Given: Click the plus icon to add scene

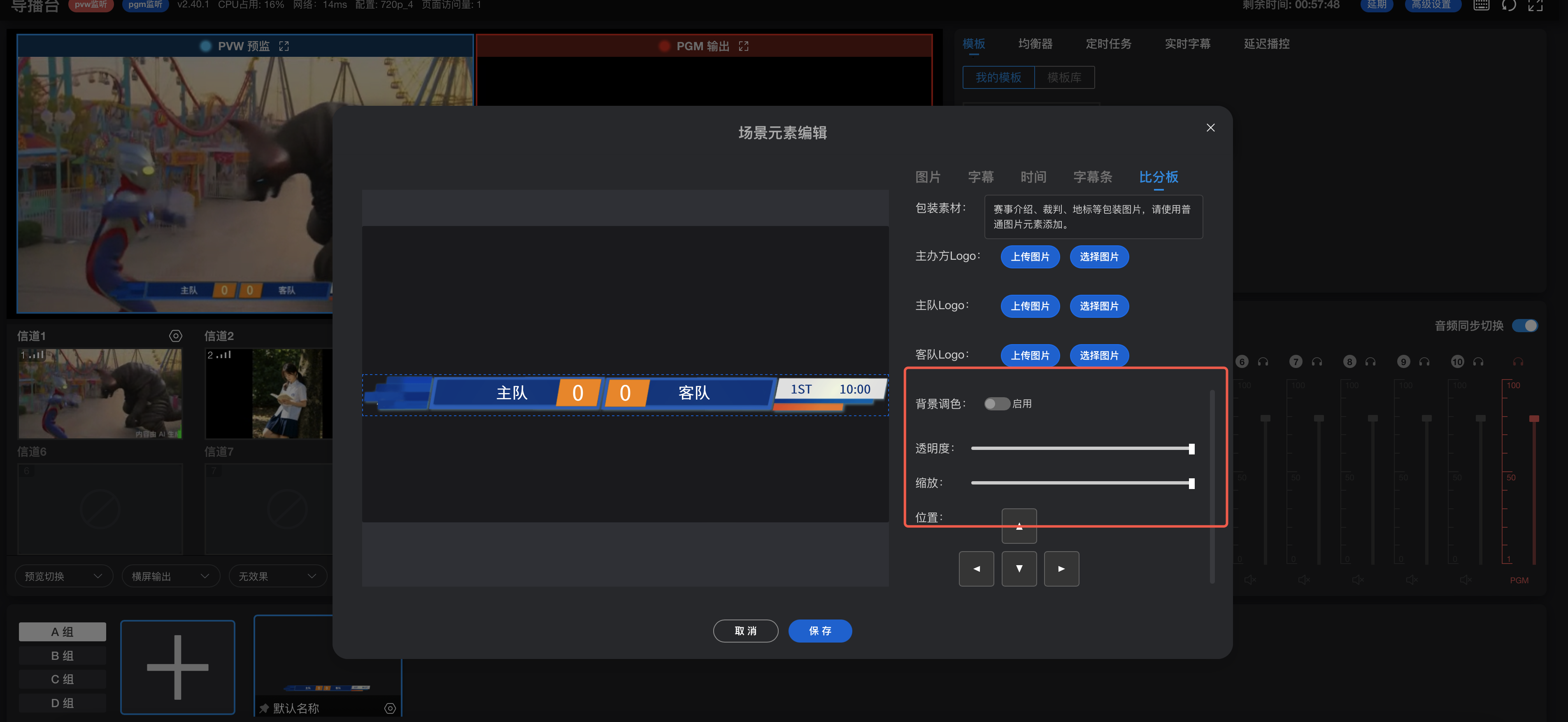Looking at the screenshot, I should pos(178,667).
